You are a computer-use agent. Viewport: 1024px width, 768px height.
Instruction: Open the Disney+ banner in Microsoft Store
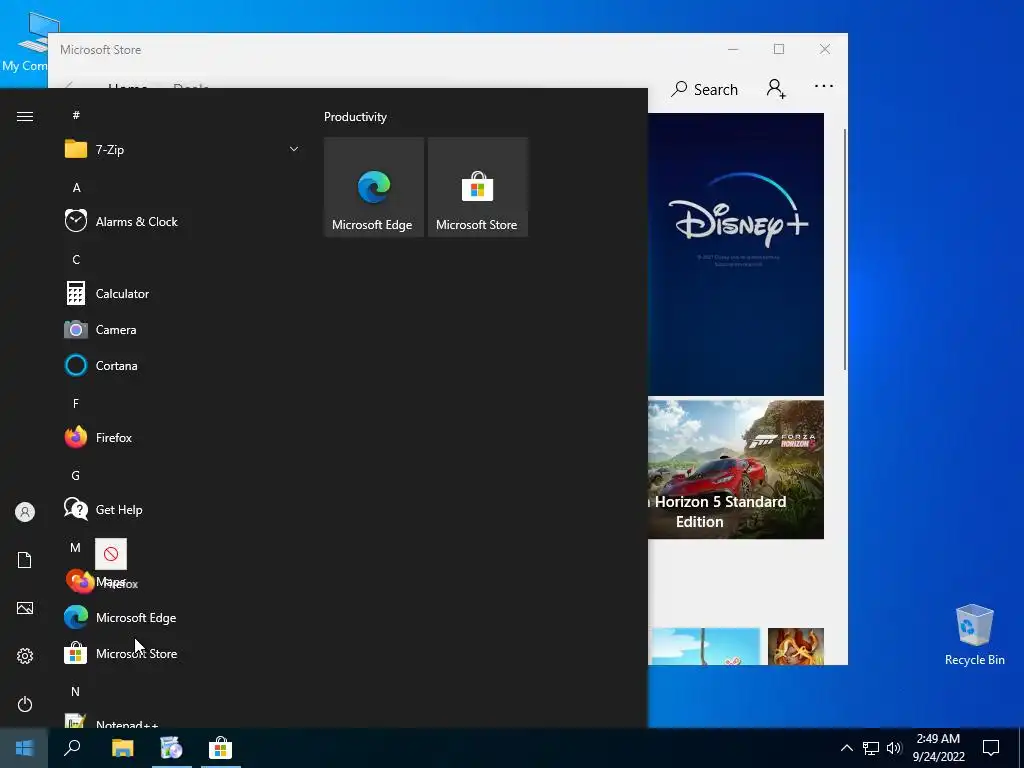coord(736,254)
